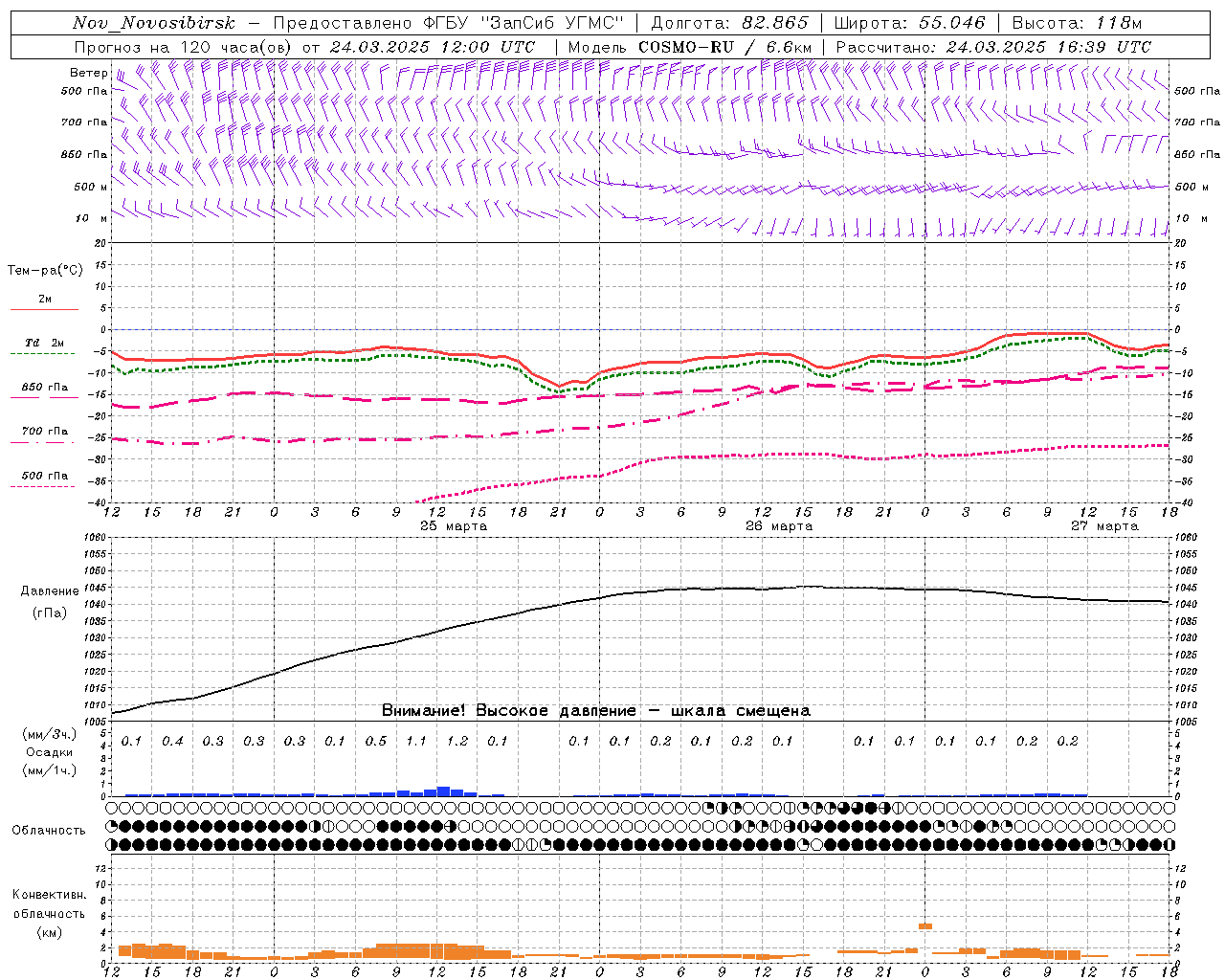The height and width of the screenshot is (980, 1225).
Task: Click the Td 2м dew point legend entry
Action: tap(44, 343)
